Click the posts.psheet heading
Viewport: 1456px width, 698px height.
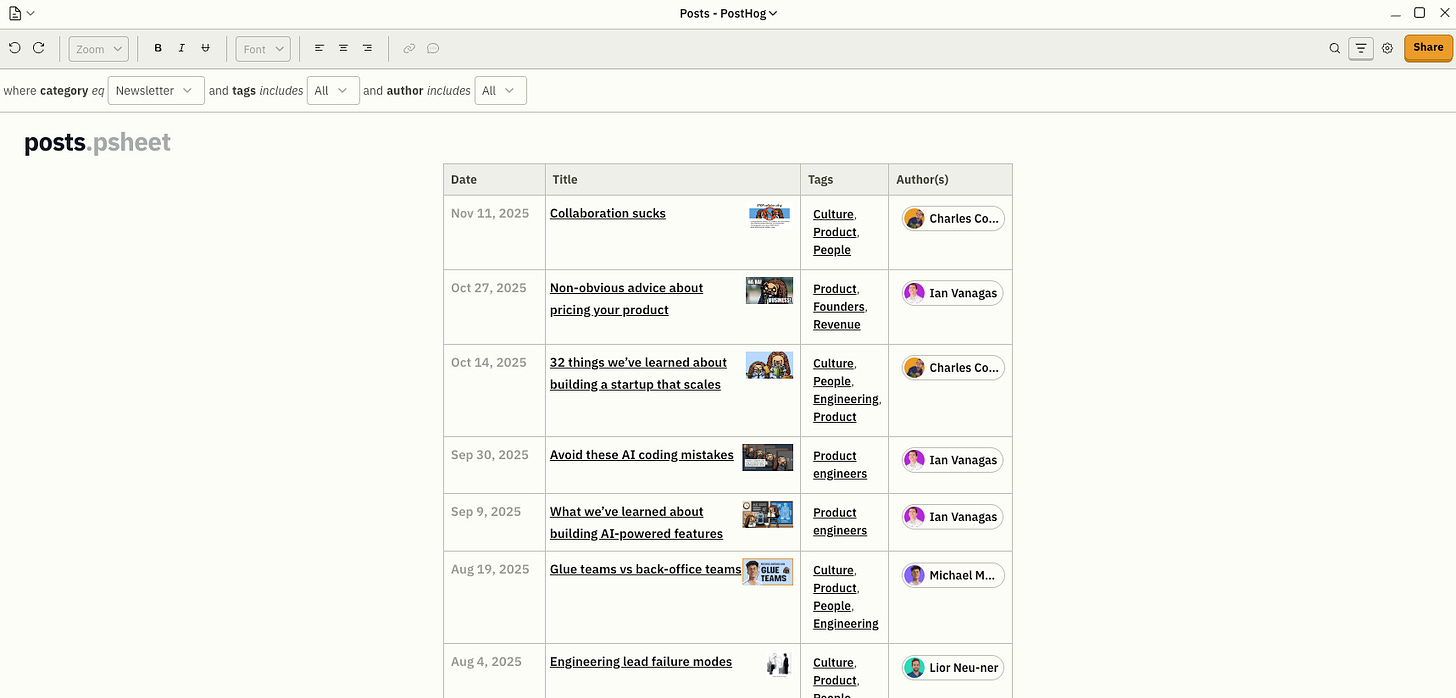pos(97,143)
